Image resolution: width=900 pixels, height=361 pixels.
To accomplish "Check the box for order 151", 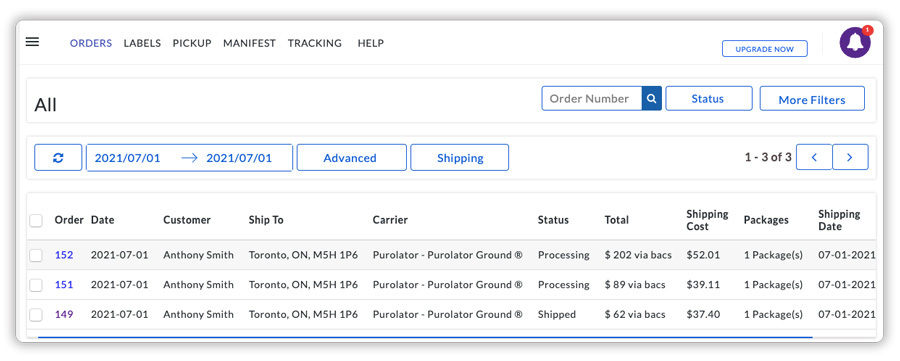I will 36,285.
